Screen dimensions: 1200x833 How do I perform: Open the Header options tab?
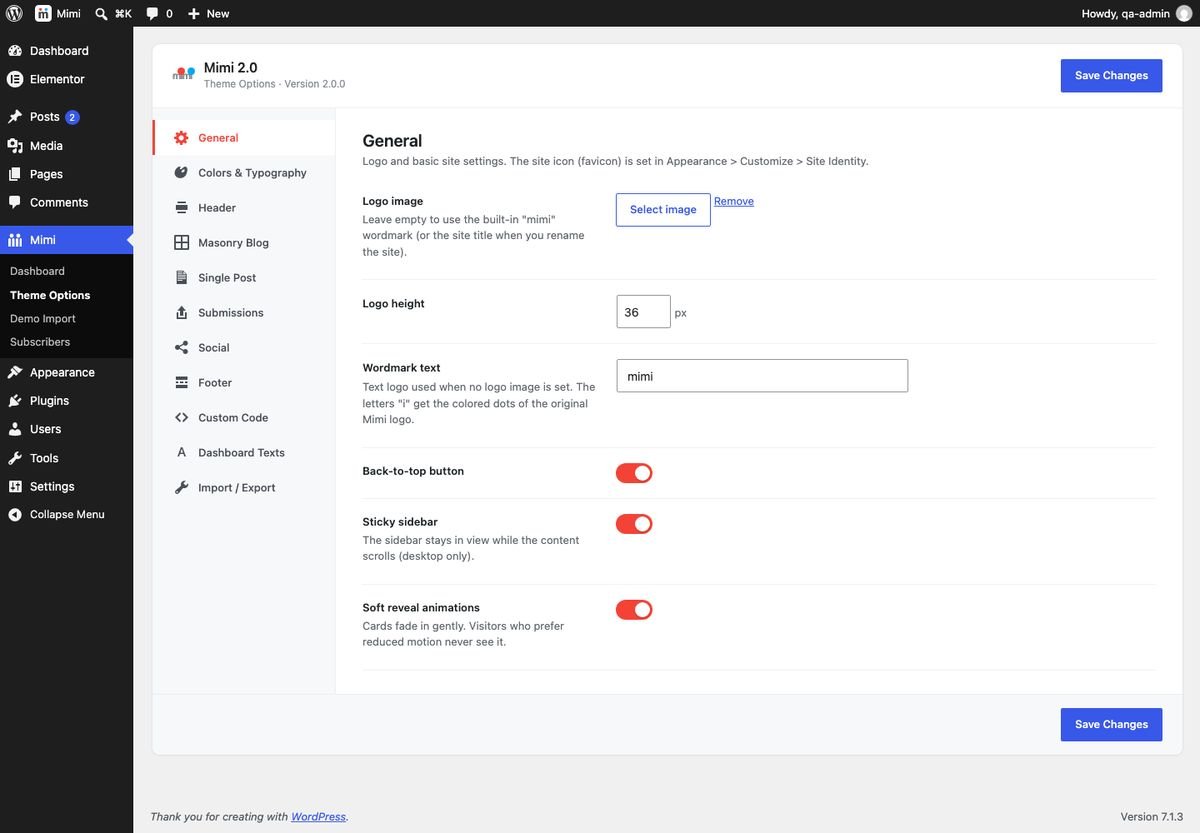(x=244, y=208)
